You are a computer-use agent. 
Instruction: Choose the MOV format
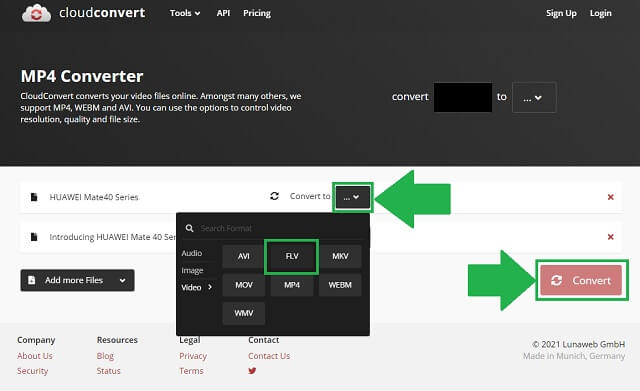click(x=244, y=285)
